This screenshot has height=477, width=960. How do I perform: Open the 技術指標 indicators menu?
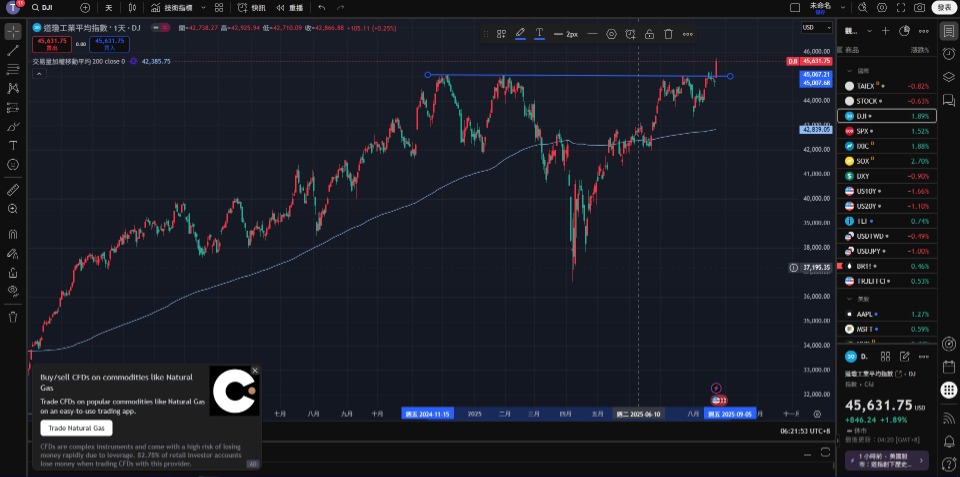tap(170, 8)
